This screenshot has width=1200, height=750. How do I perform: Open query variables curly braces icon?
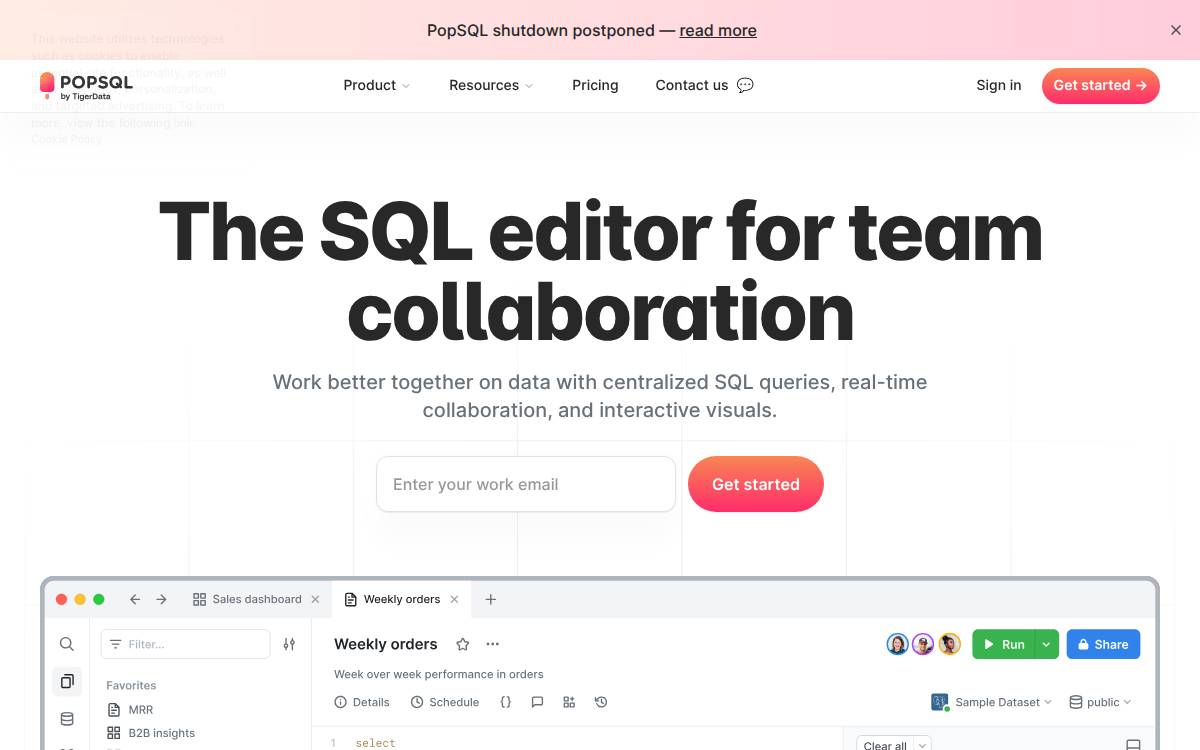point(505,702)
